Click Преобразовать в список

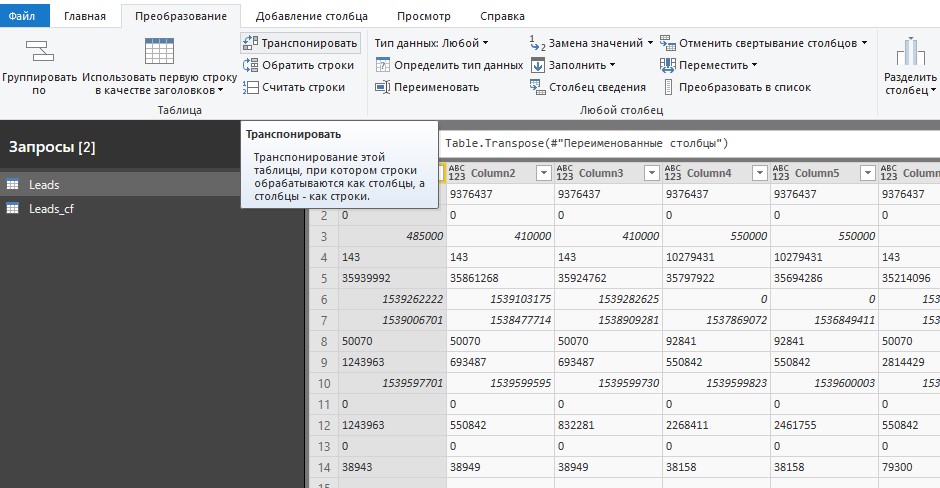pos(736,88)
